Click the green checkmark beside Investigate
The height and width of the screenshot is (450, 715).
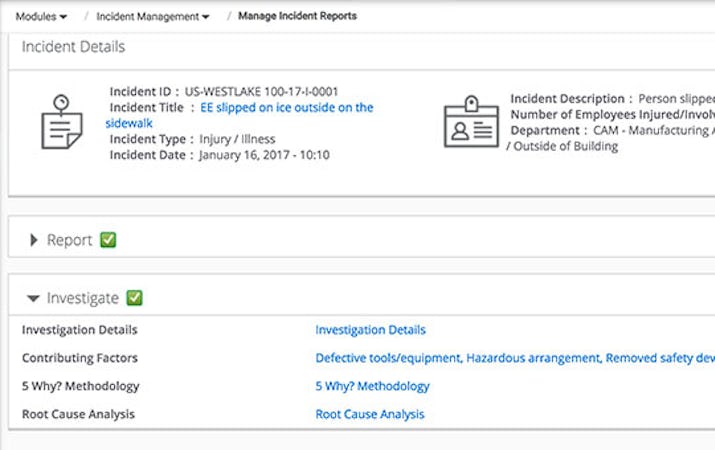coord(135,298)
